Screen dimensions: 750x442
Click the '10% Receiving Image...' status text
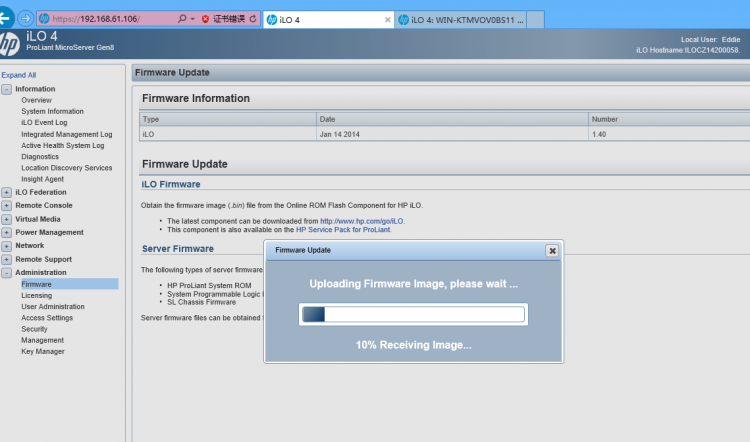413,345
